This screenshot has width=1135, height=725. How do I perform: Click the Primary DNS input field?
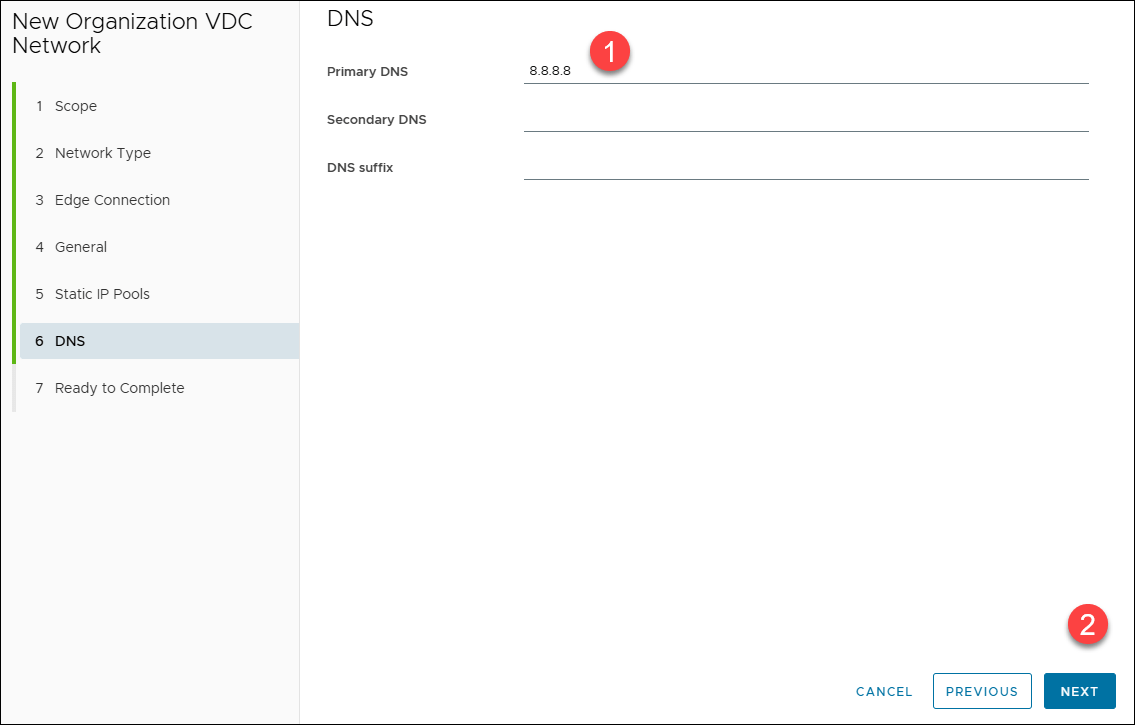pyautogui.click(x=805, y=72)
